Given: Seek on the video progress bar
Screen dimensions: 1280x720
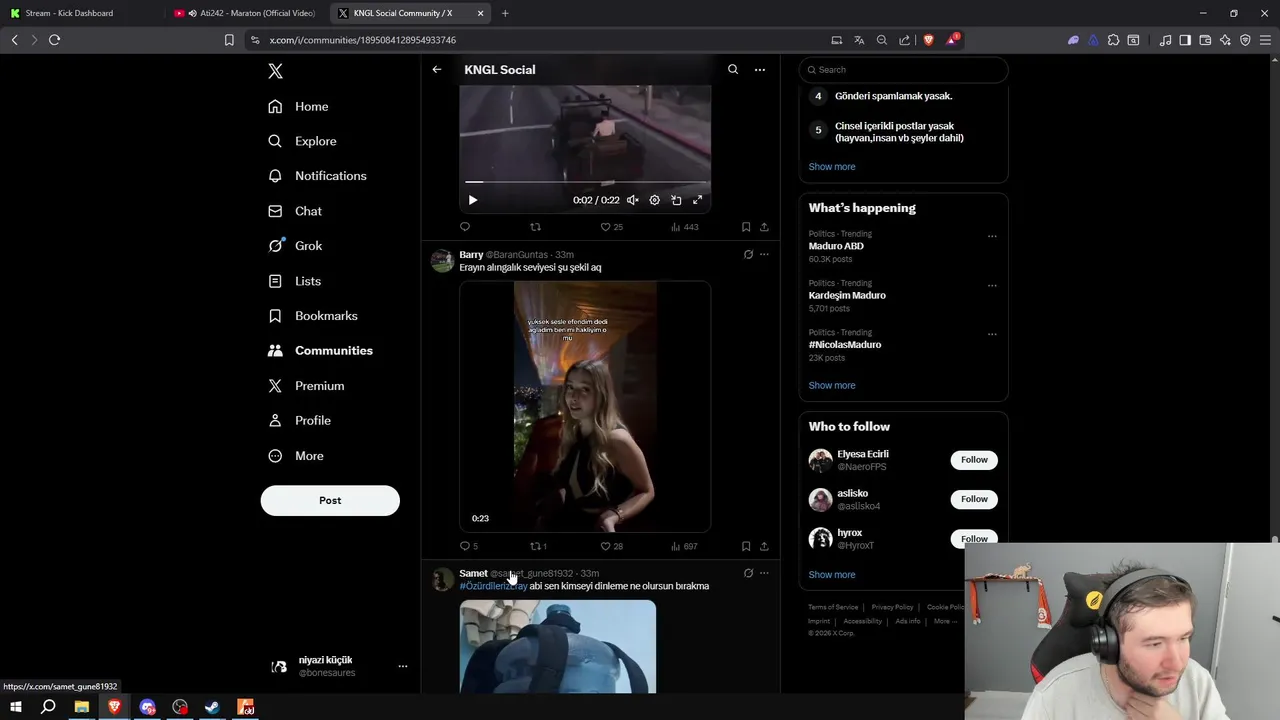Looking at the screenshot, I should 585,182.
